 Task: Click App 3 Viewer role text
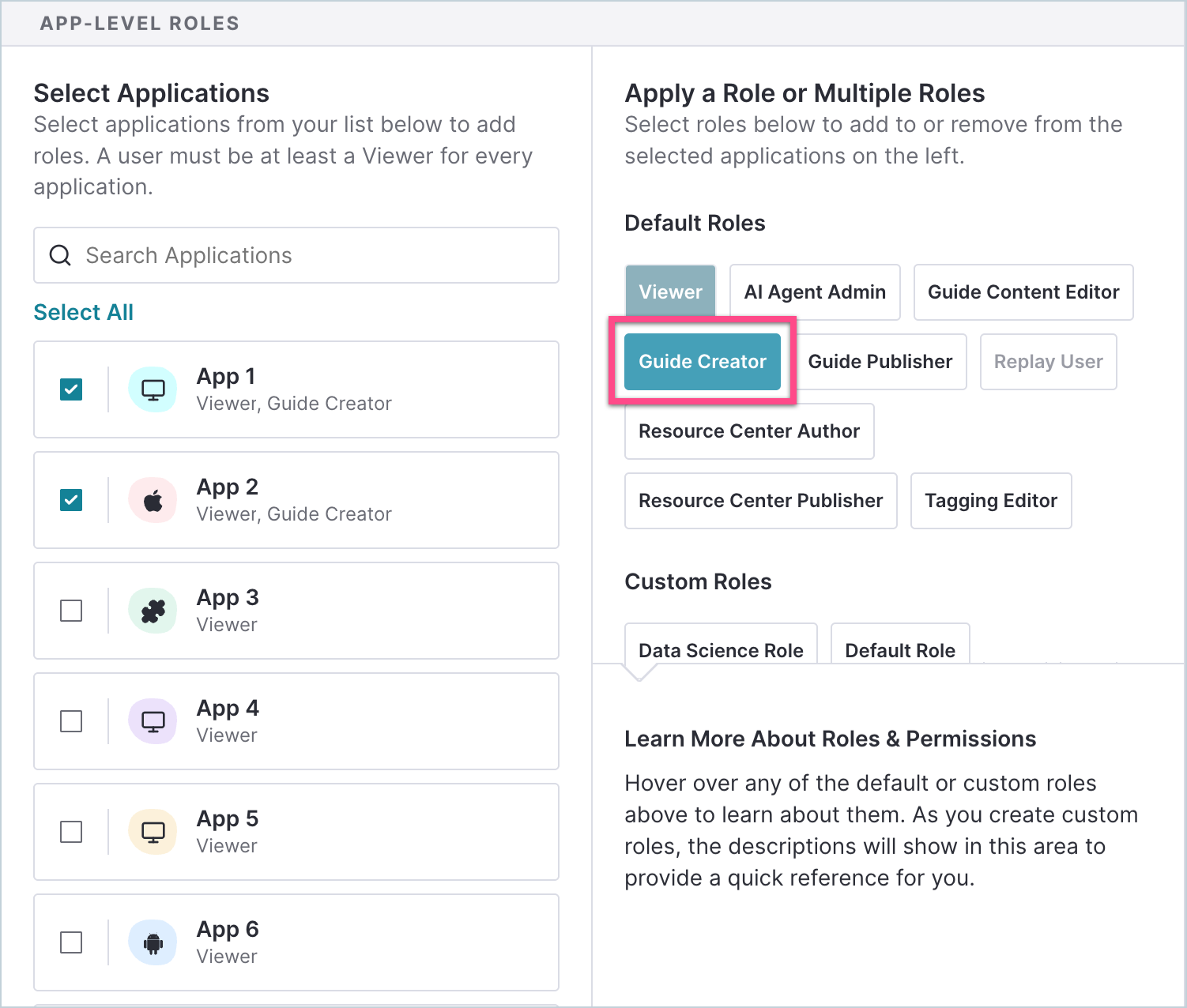[x=227, y=625]
